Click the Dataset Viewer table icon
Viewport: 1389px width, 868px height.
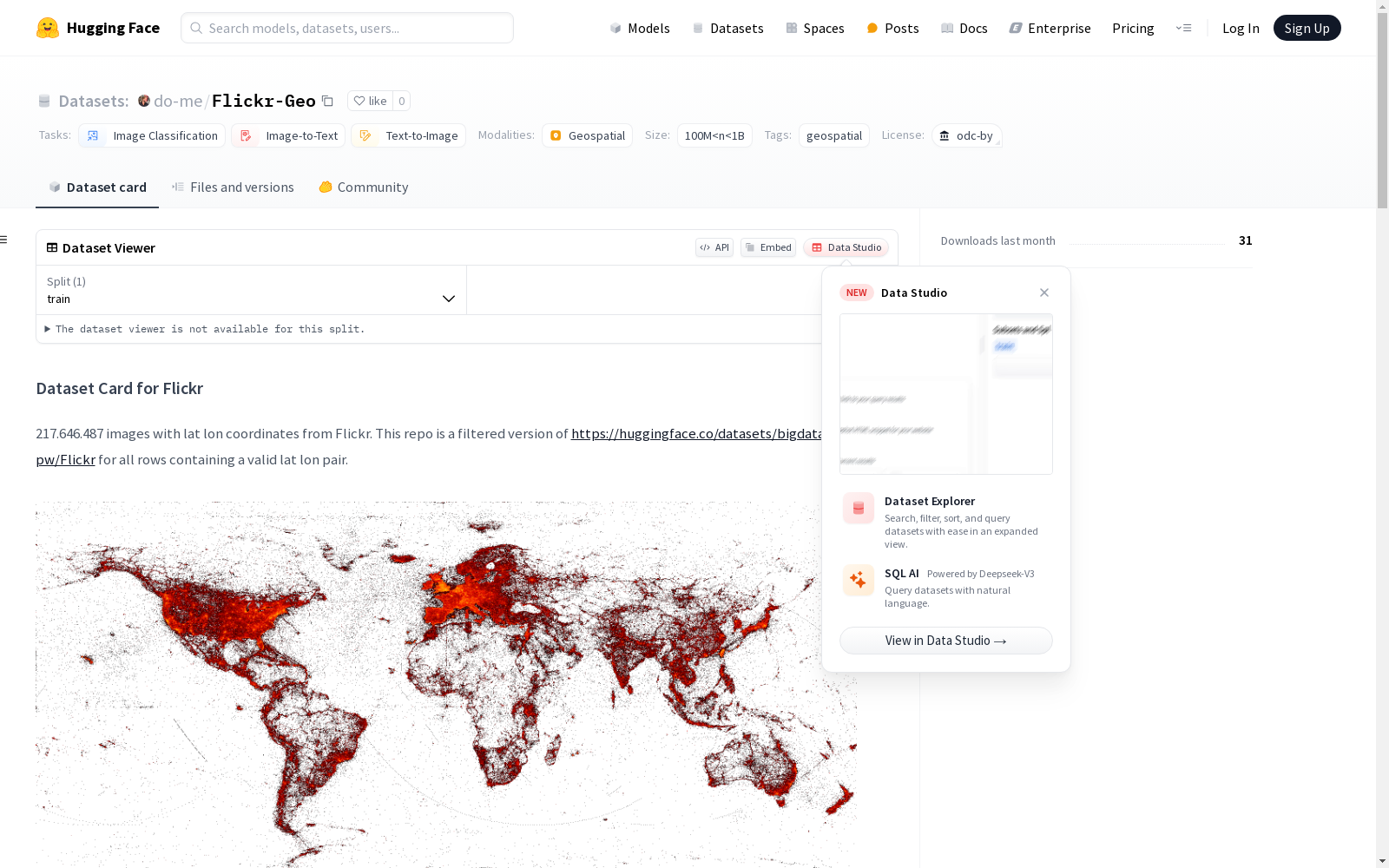pos(52,247)
